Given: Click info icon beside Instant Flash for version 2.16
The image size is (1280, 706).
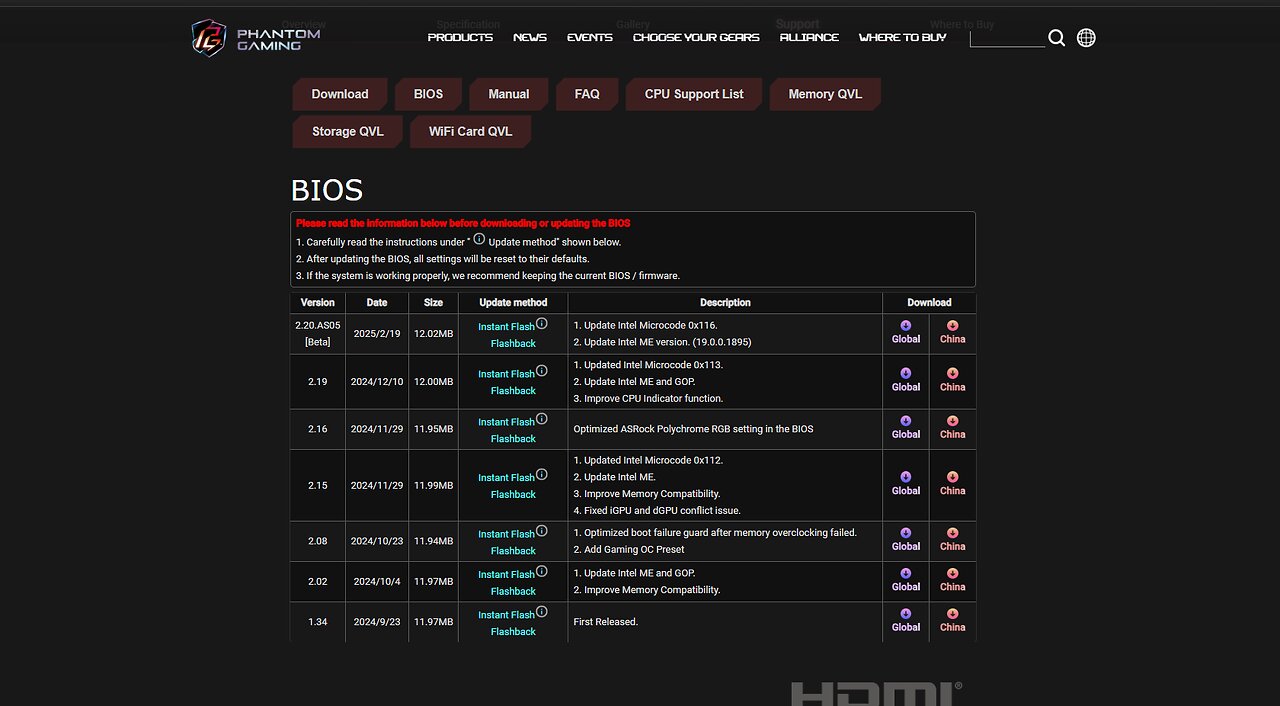Looking at the screenshot, I should coord(541,418).
